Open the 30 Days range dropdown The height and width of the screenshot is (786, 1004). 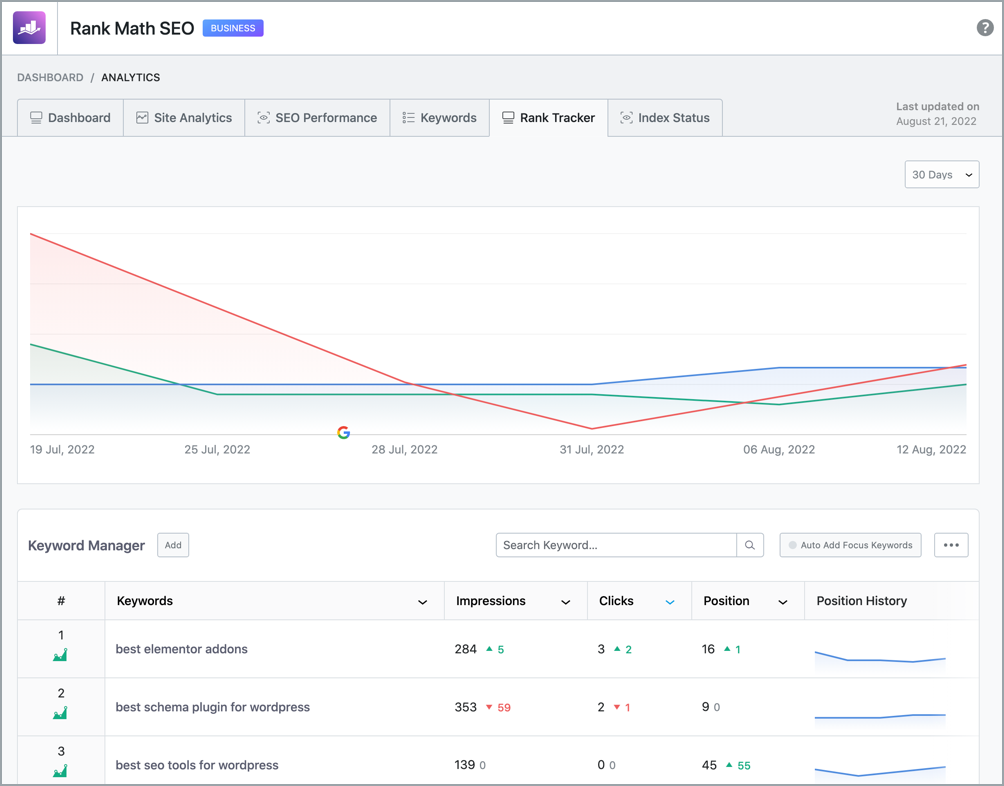click(x=942, y=175)
